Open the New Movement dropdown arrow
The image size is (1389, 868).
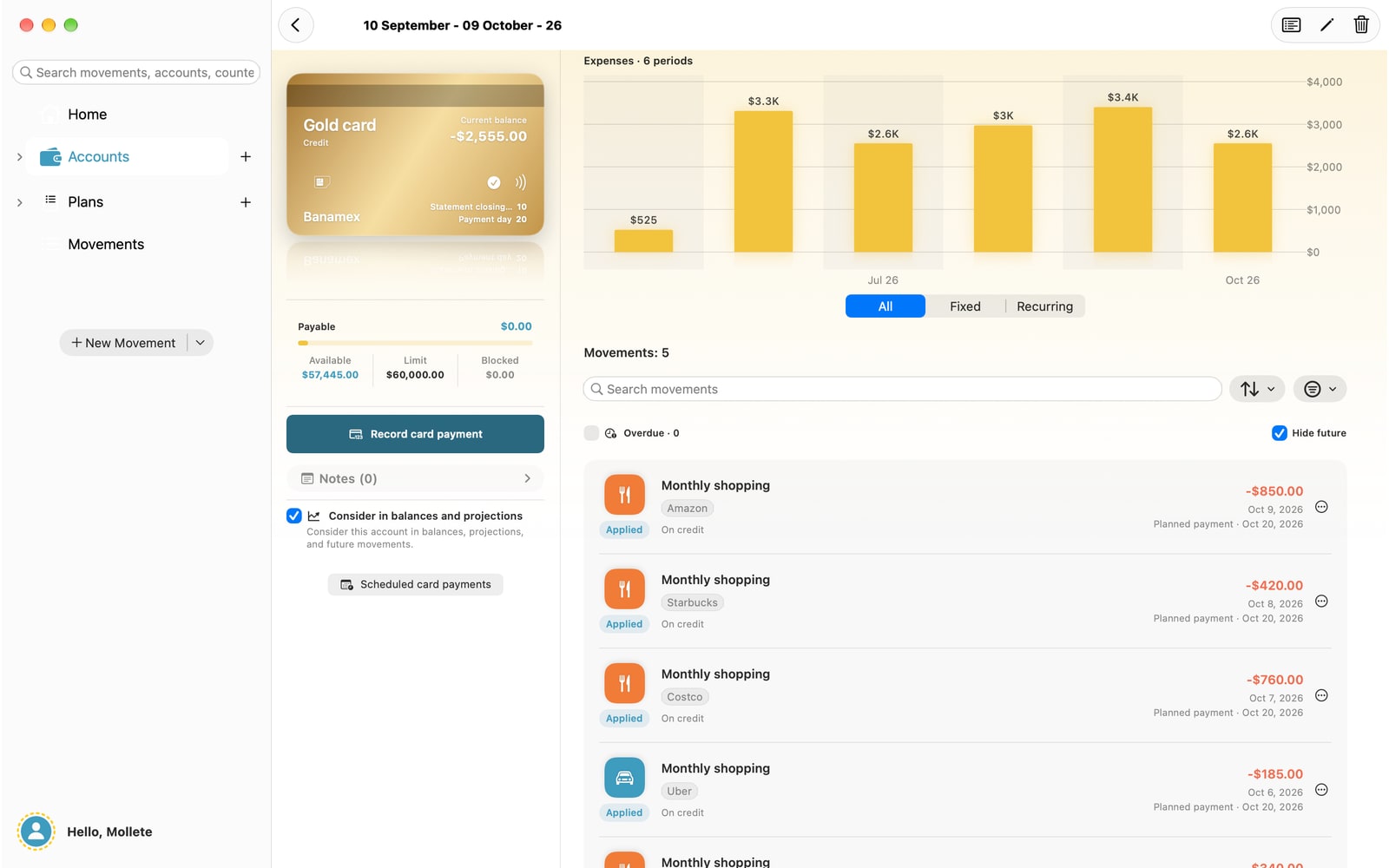point(201,343)
